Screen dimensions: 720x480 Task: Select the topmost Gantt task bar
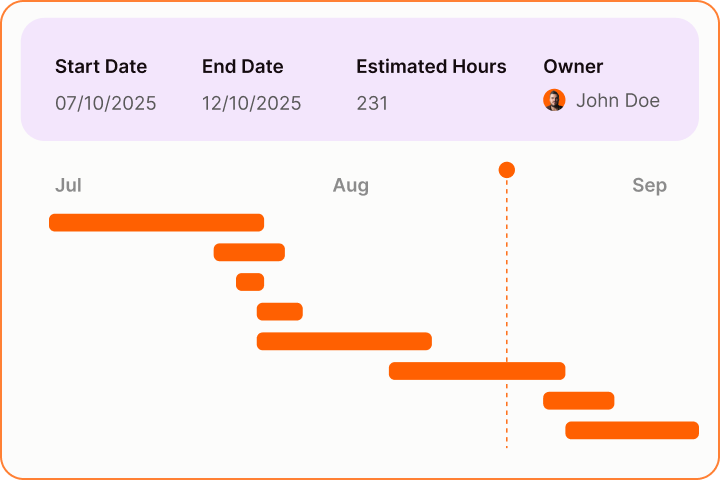point(156,222)
